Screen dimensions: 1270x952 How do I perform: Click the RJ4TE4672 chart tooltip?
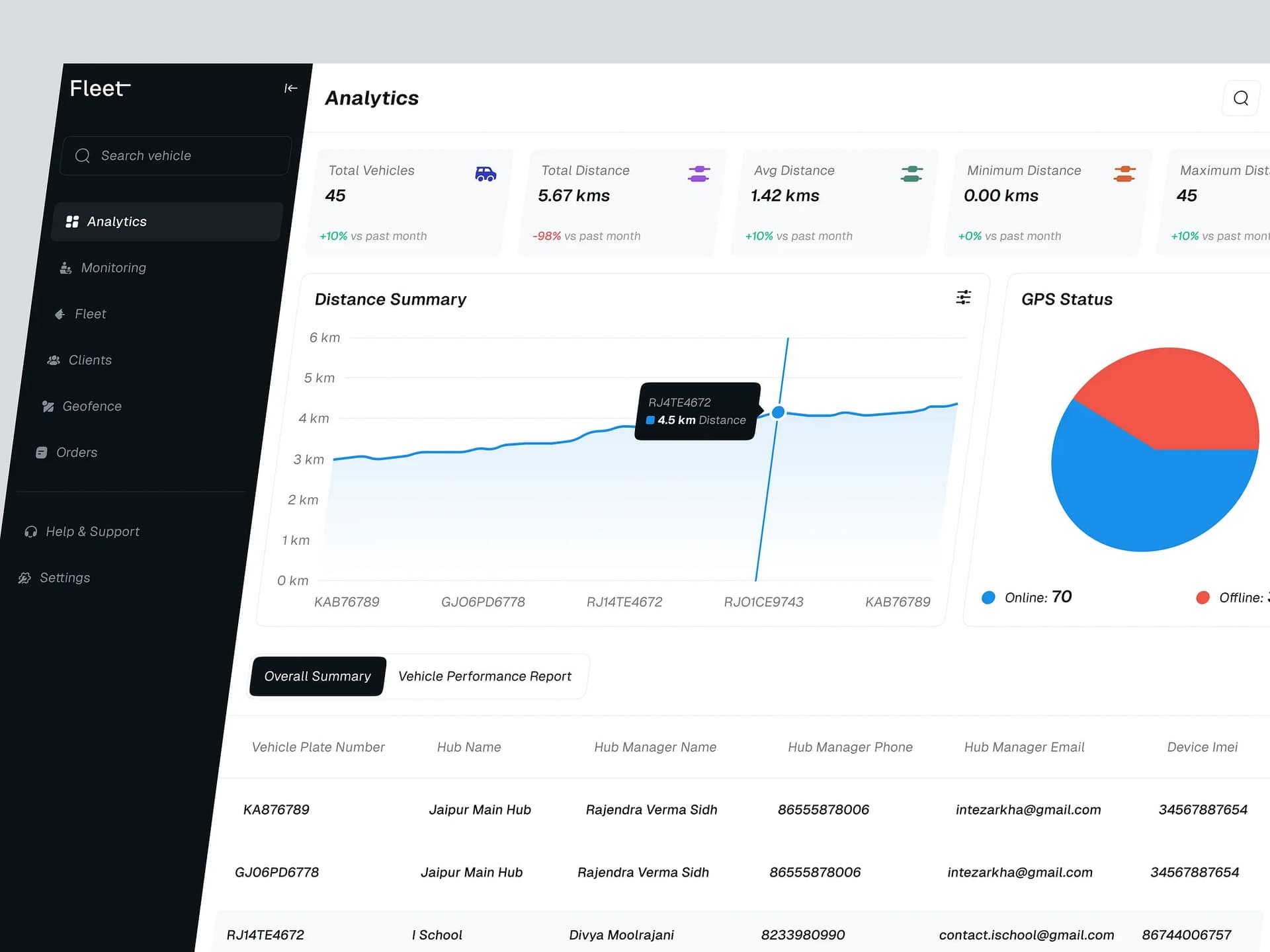(x=697, y=411)
